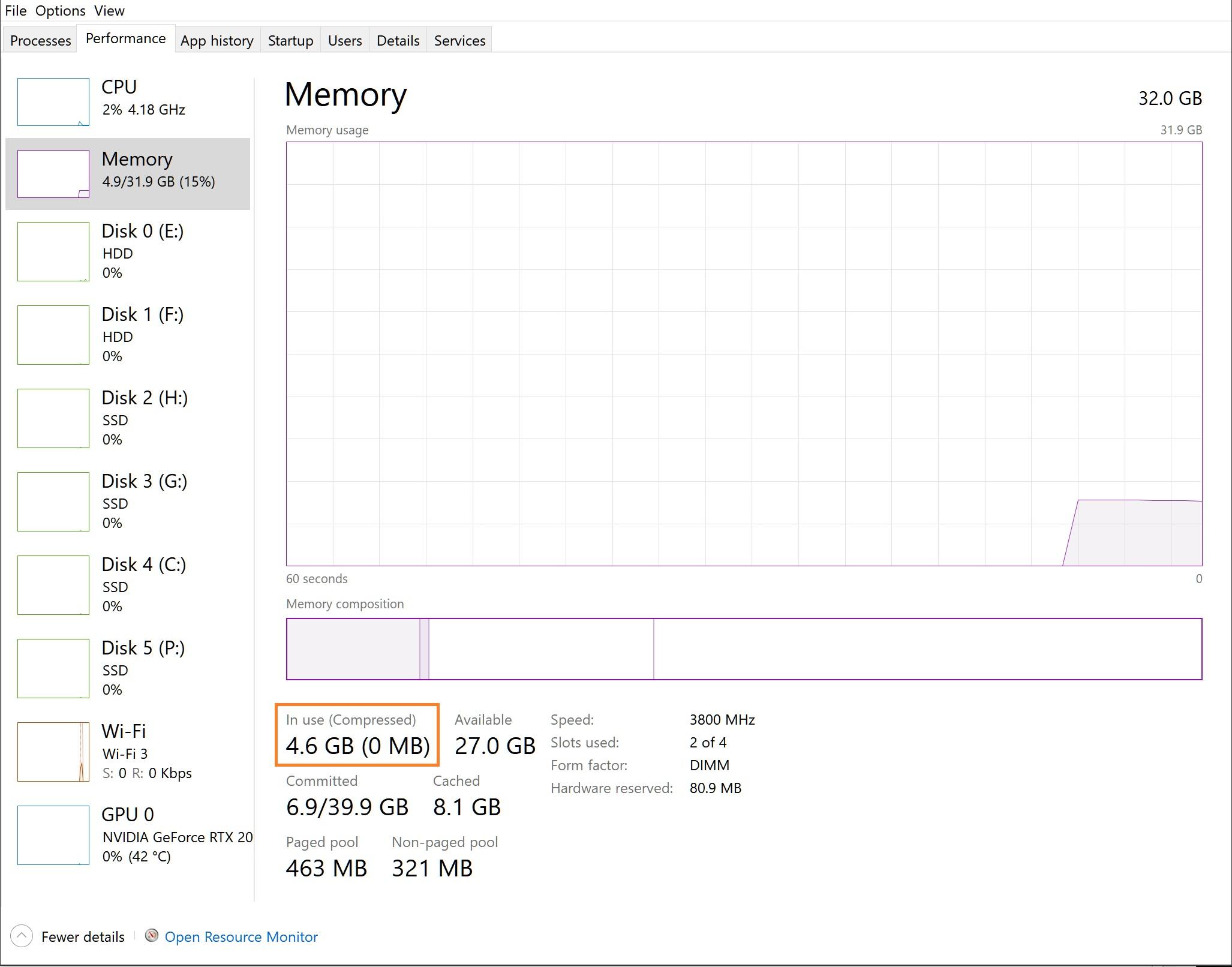Open the Options menu
1232x967 pixels.
60,10
